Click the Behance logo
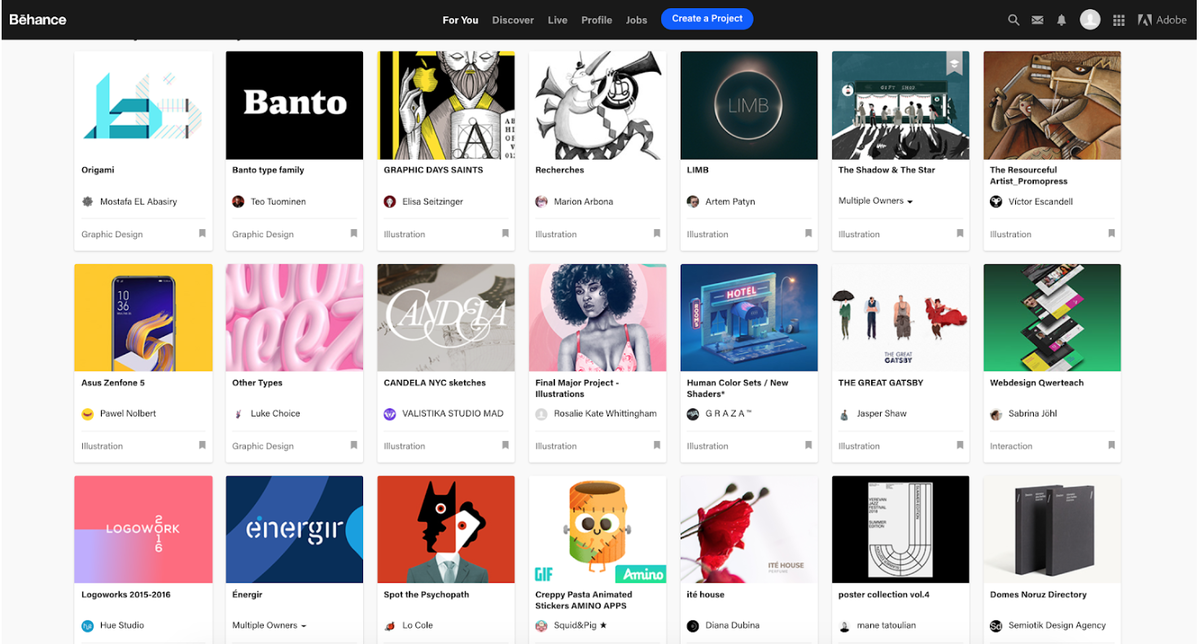Viewport: 1200px width, 644px height. click(x=38, y=20)
